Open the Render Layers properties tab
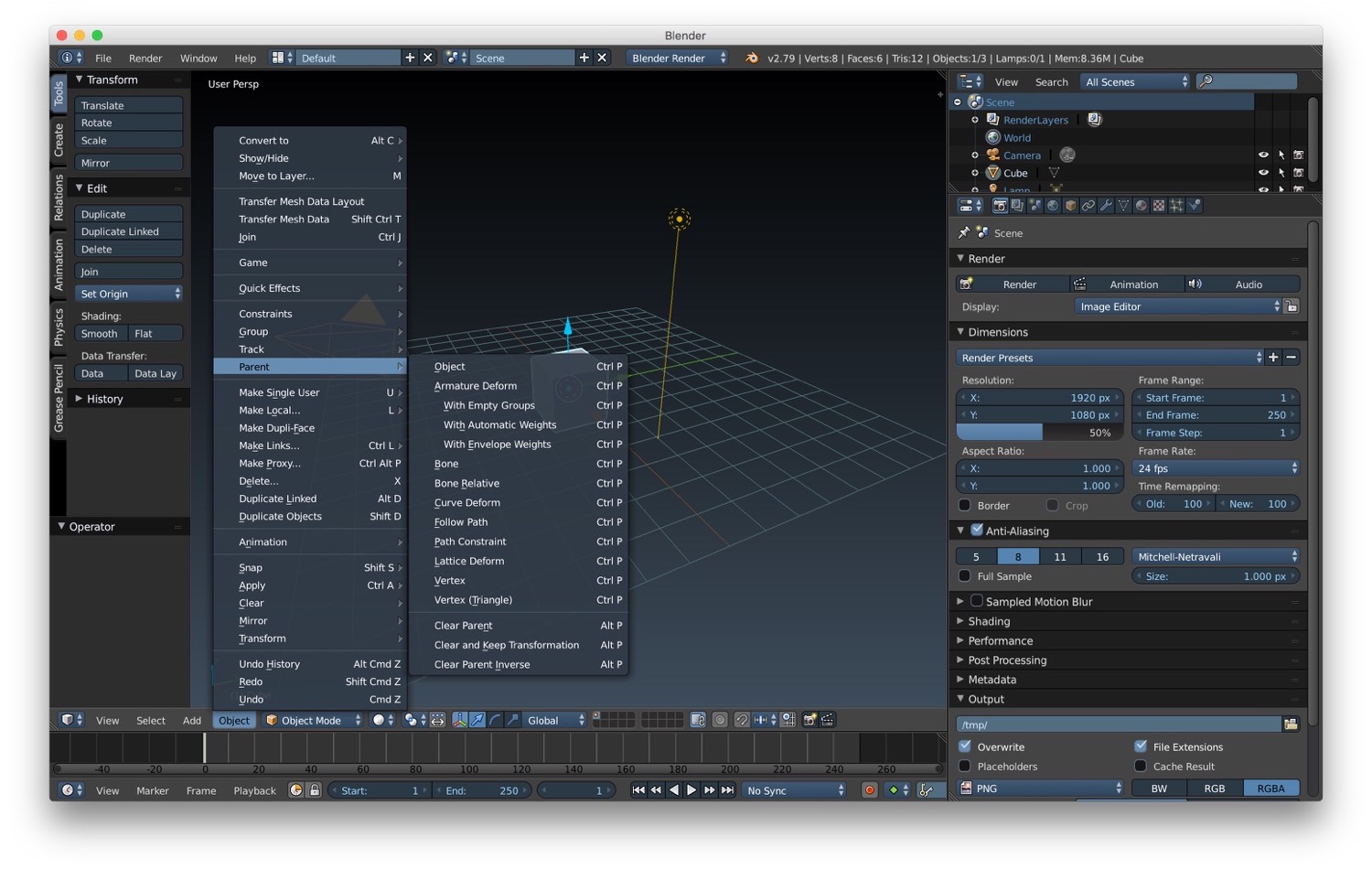The height and width of the screenshot is (869, 1372). pyautogui.click(x=1017, y=206)
